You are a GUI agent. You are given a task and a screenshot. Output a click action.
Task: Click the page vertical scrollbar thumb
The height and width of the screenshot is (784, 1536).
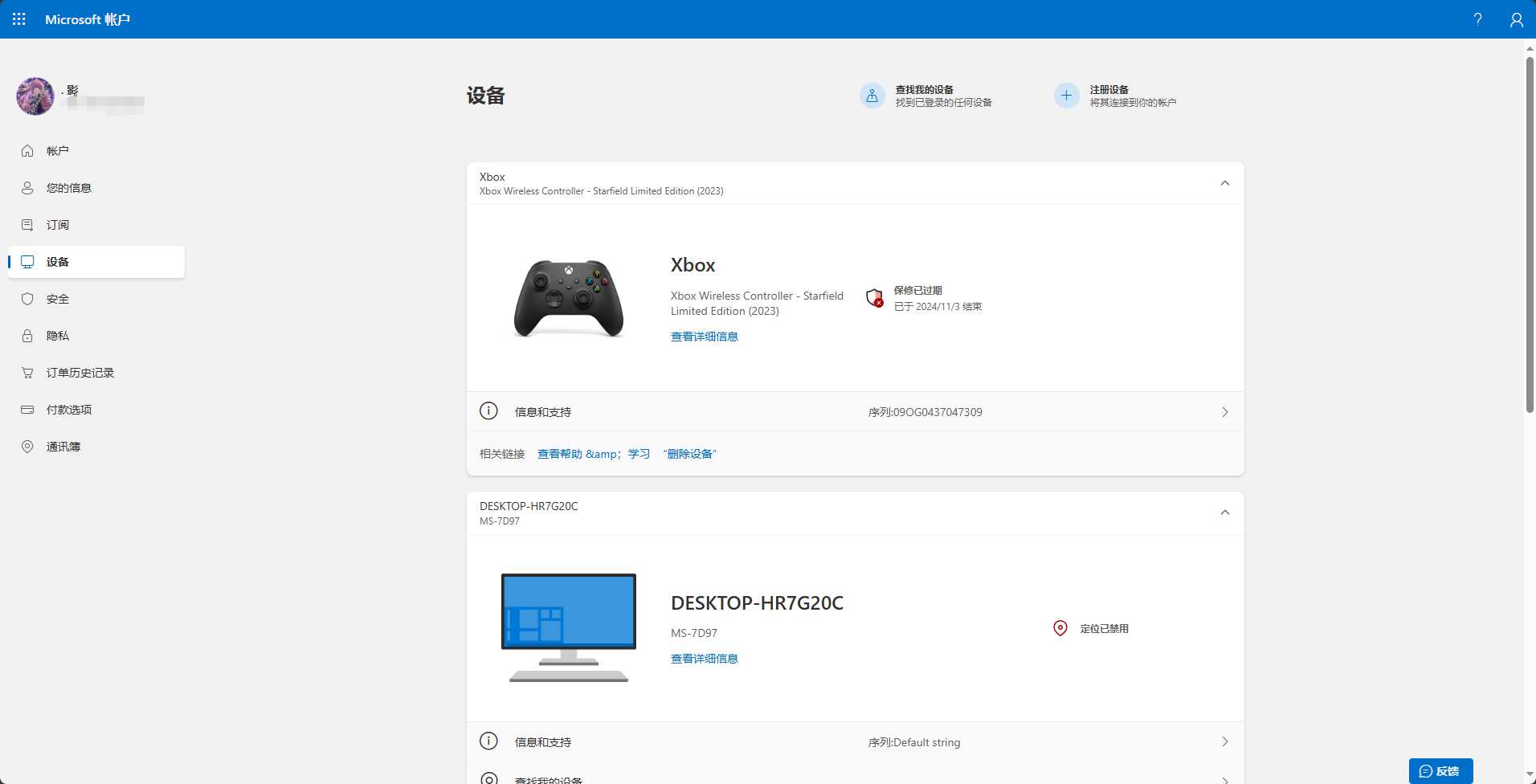pos(1530,235)
